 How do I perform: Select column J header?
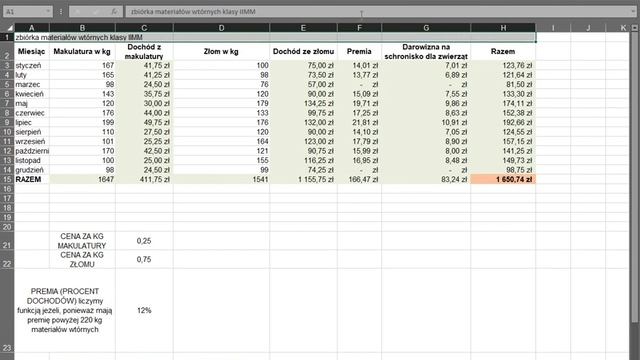[x=588, y=28]
